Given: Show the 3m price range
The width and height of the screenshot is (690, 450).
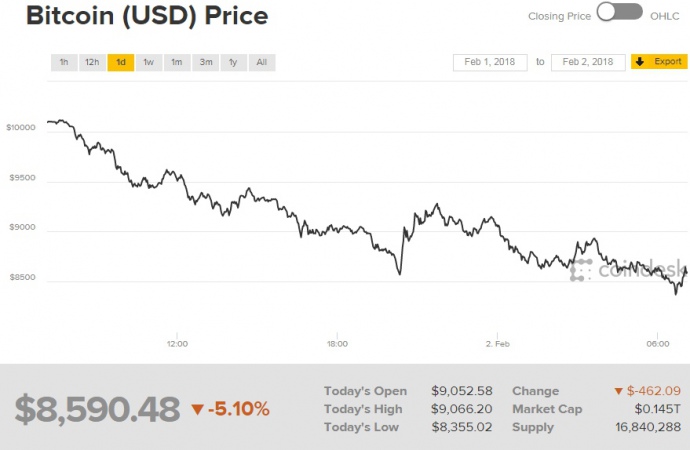Looking at the screenshot, I should pyautogui.click(x=205, y=62).
